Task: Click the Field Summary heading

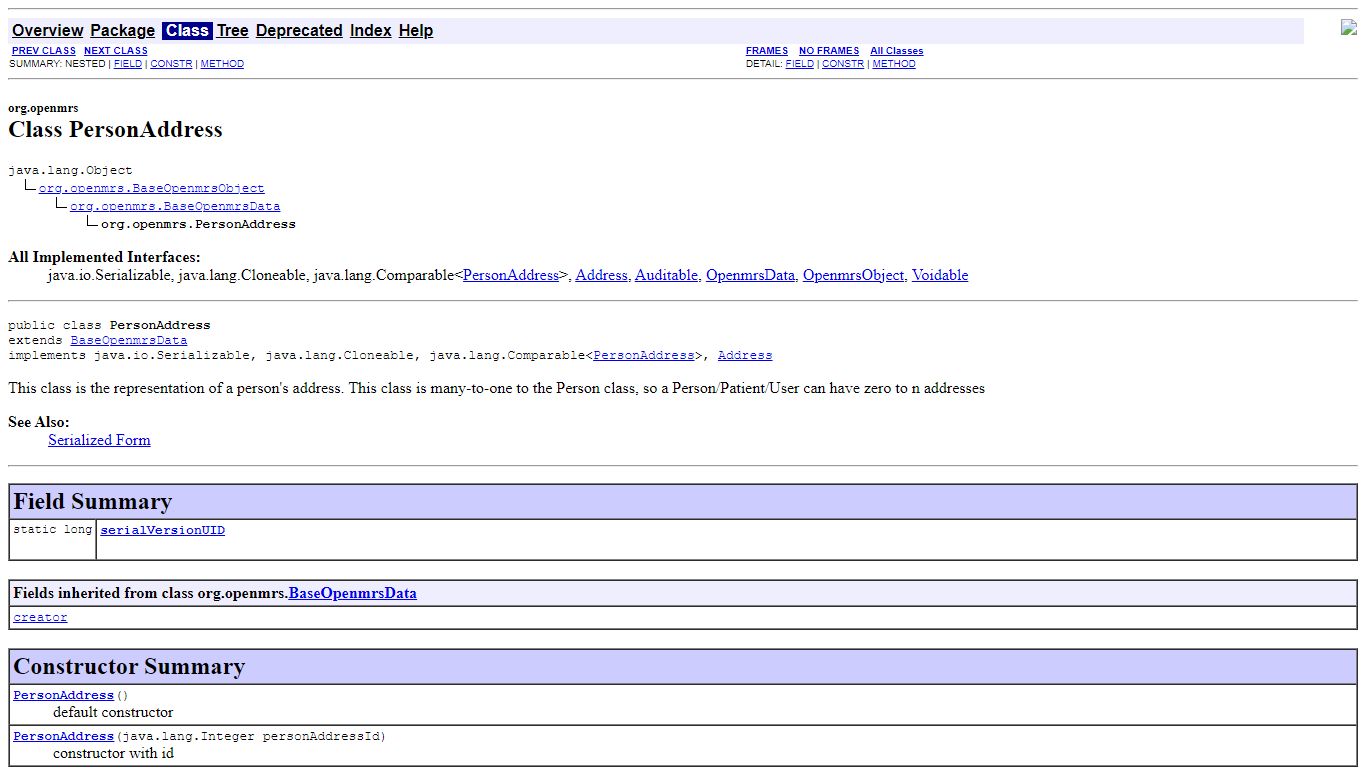Action: 93,502
